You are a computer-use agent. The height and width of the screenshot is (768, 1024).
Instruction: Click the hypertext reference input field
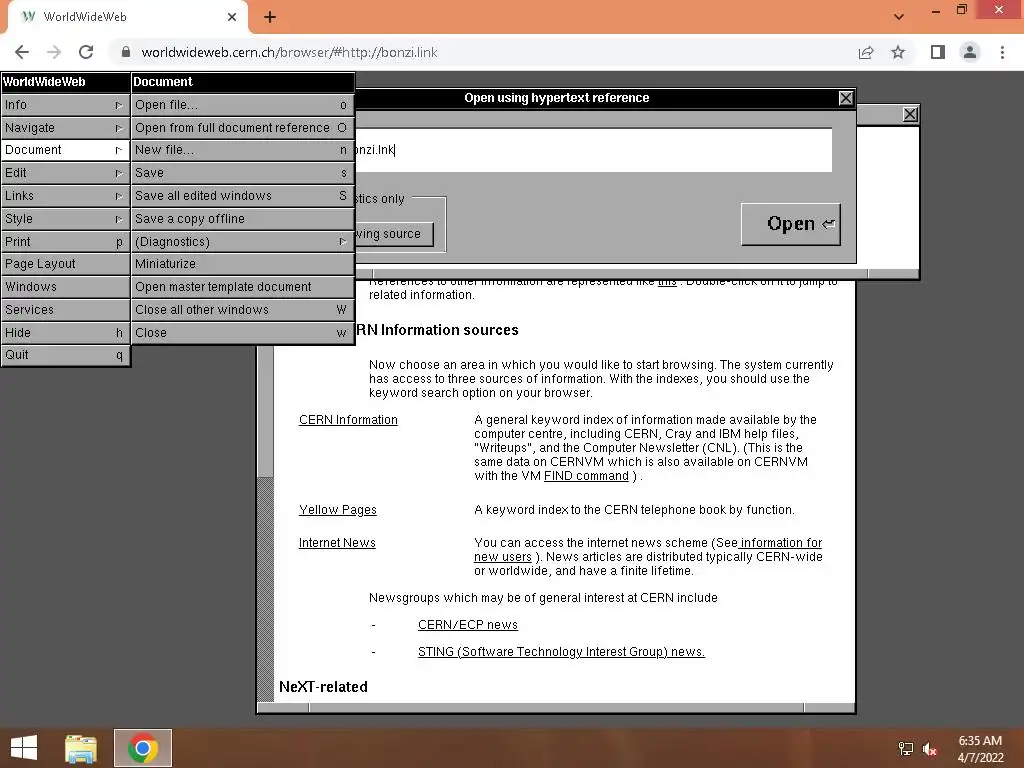593,150
